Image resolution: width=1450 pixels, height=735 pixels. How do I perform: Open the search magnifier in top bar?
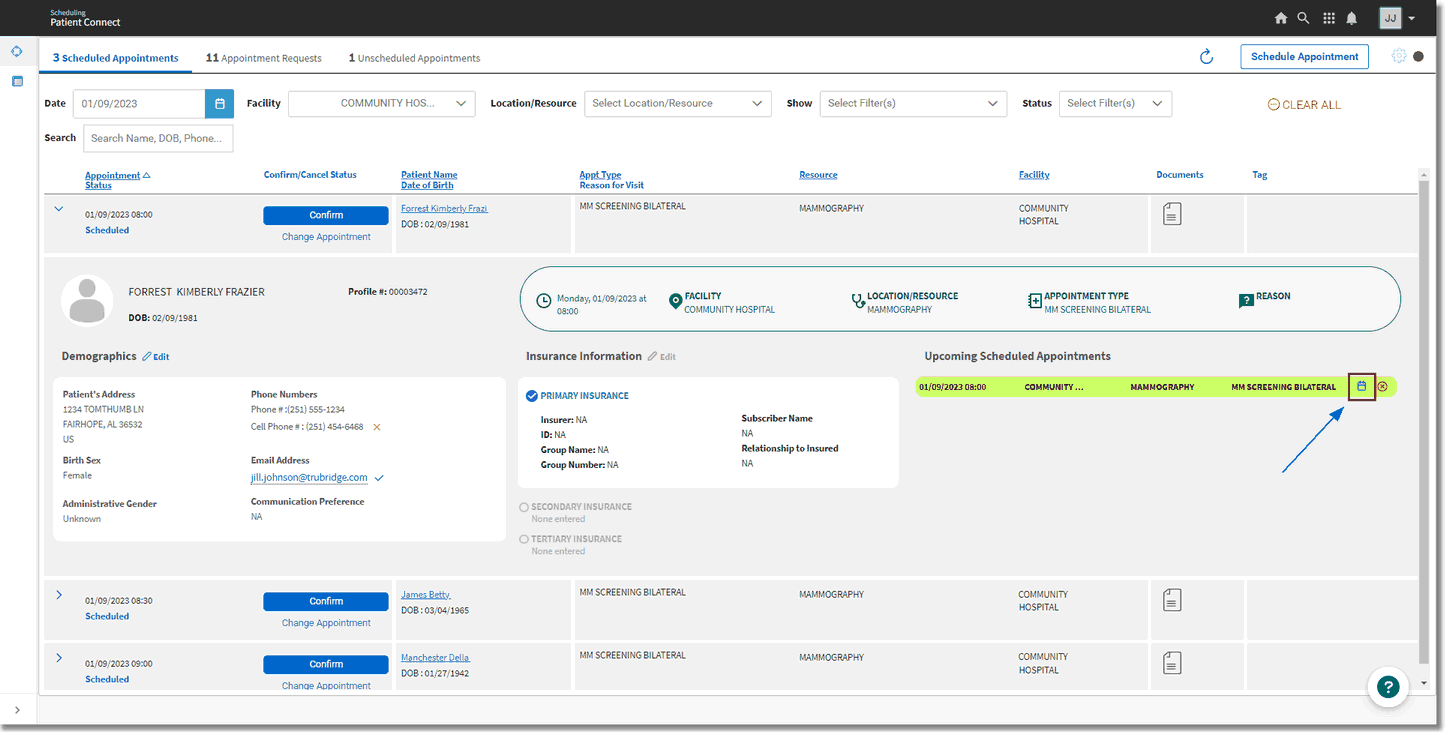(1303, 18)
